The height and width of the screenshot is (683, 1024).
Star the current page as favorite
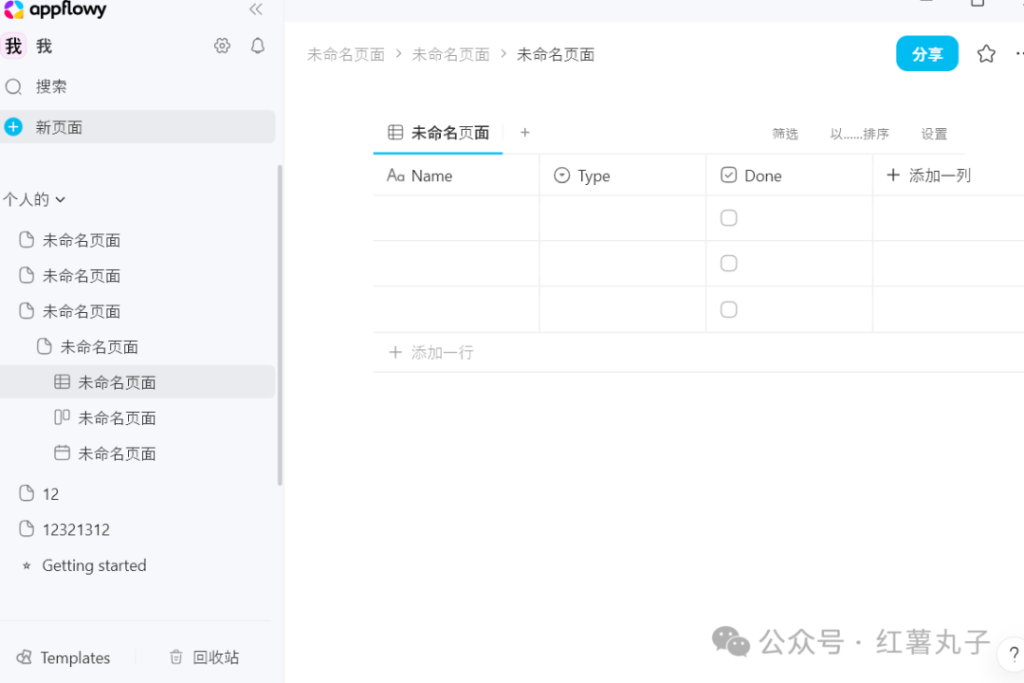(985, 53)
